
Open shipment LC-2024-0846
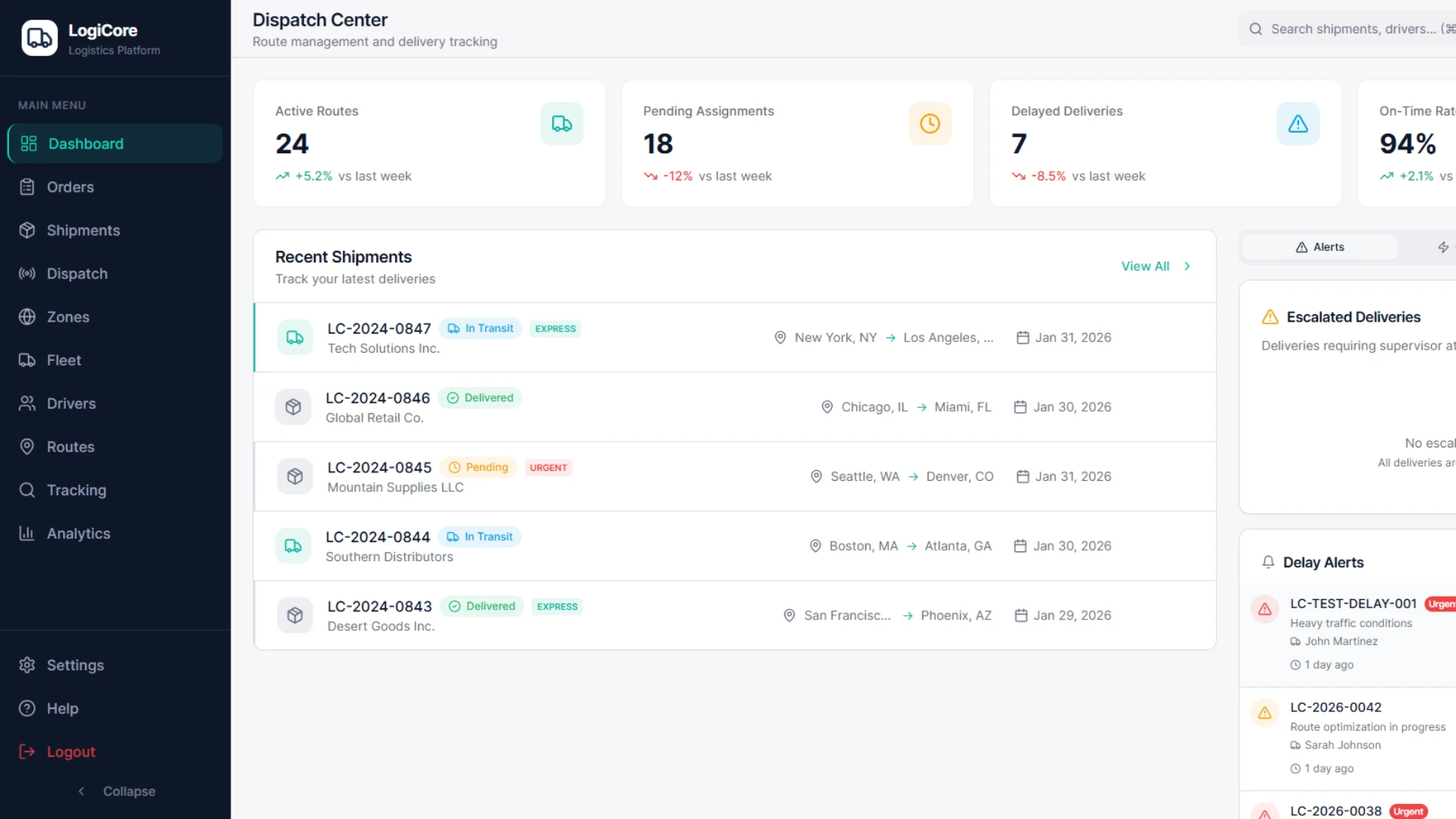[x=735, y=407]
